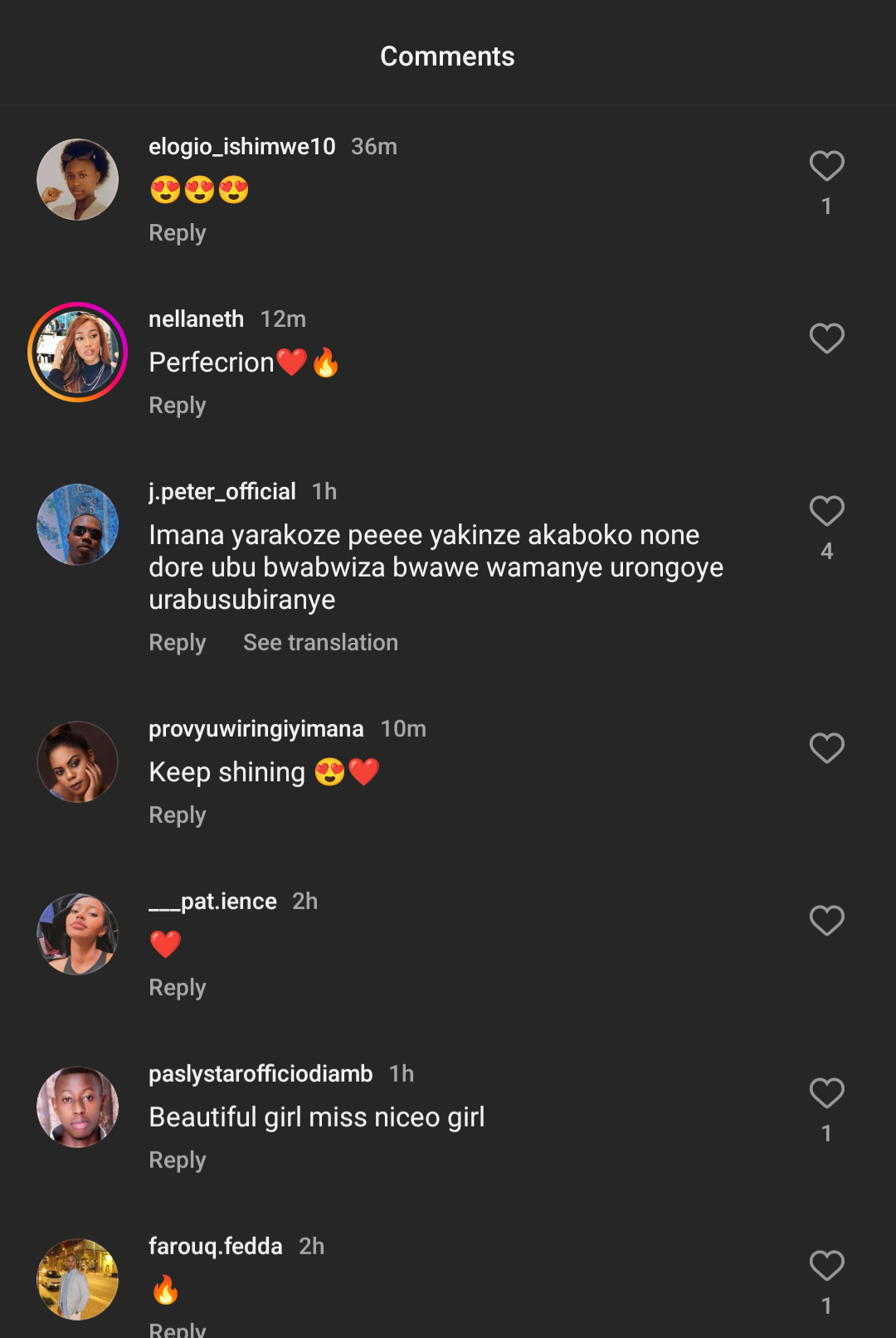Show translation of j.peter_official's comment
The width and height of the screenshot is (896, 1338).
[x=320, y=643]
